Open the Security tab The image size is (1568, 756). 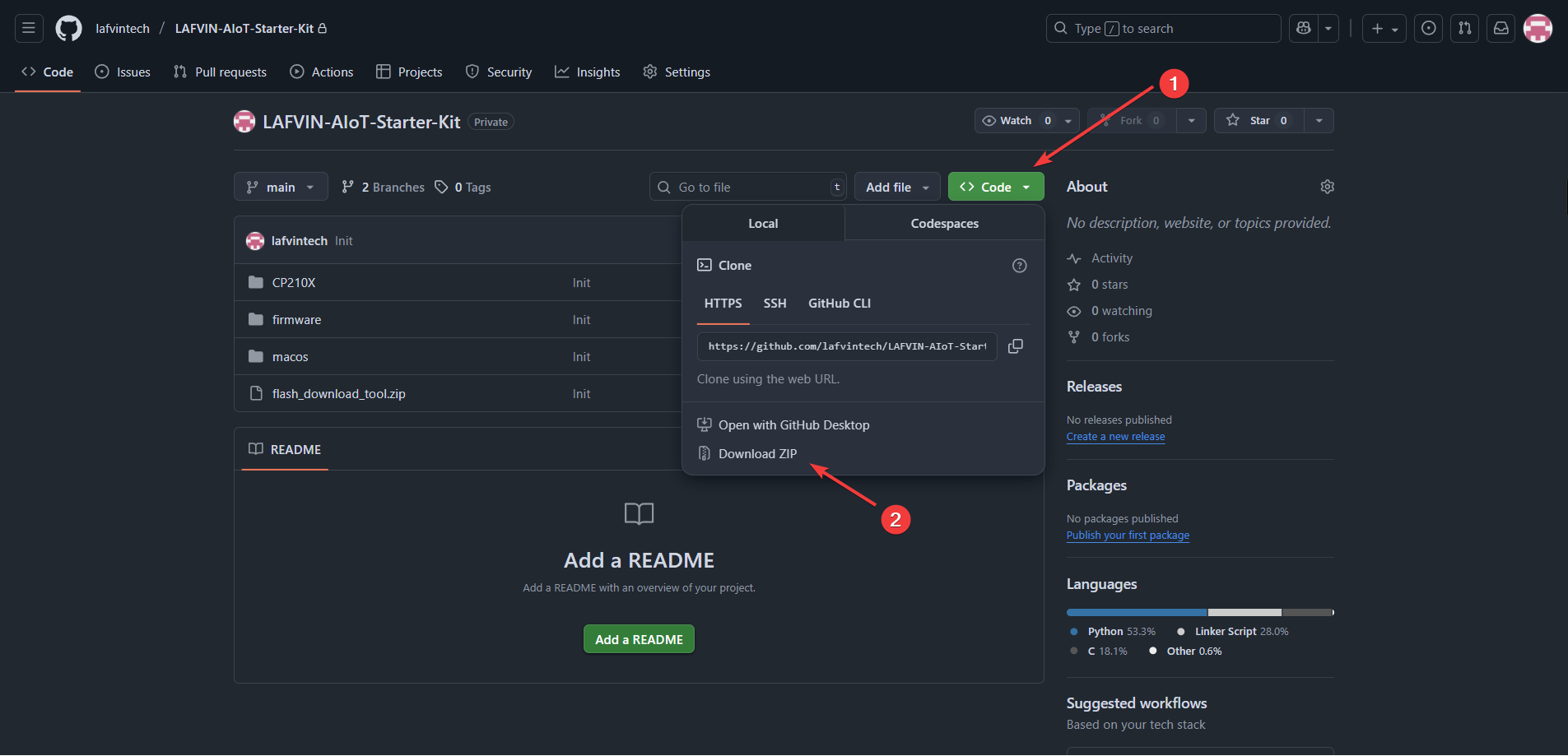(499, 72)
